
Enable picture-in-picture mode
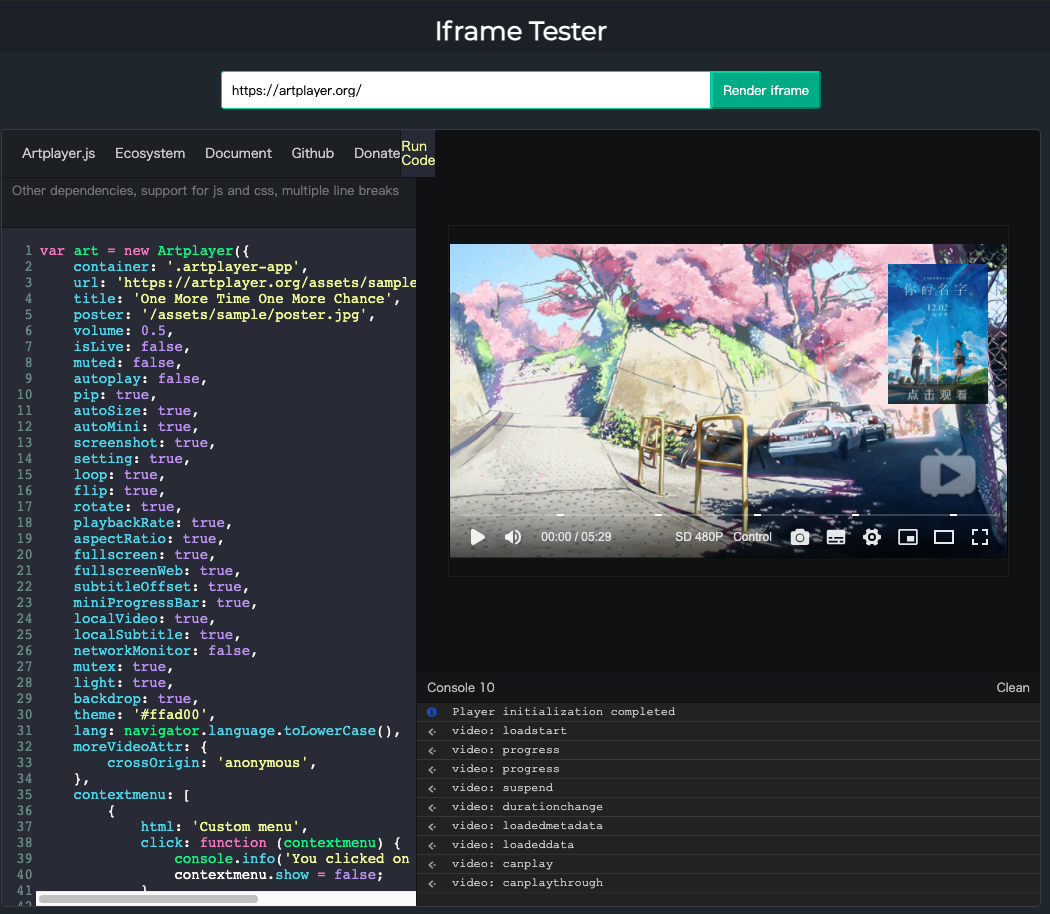[908, 537]
